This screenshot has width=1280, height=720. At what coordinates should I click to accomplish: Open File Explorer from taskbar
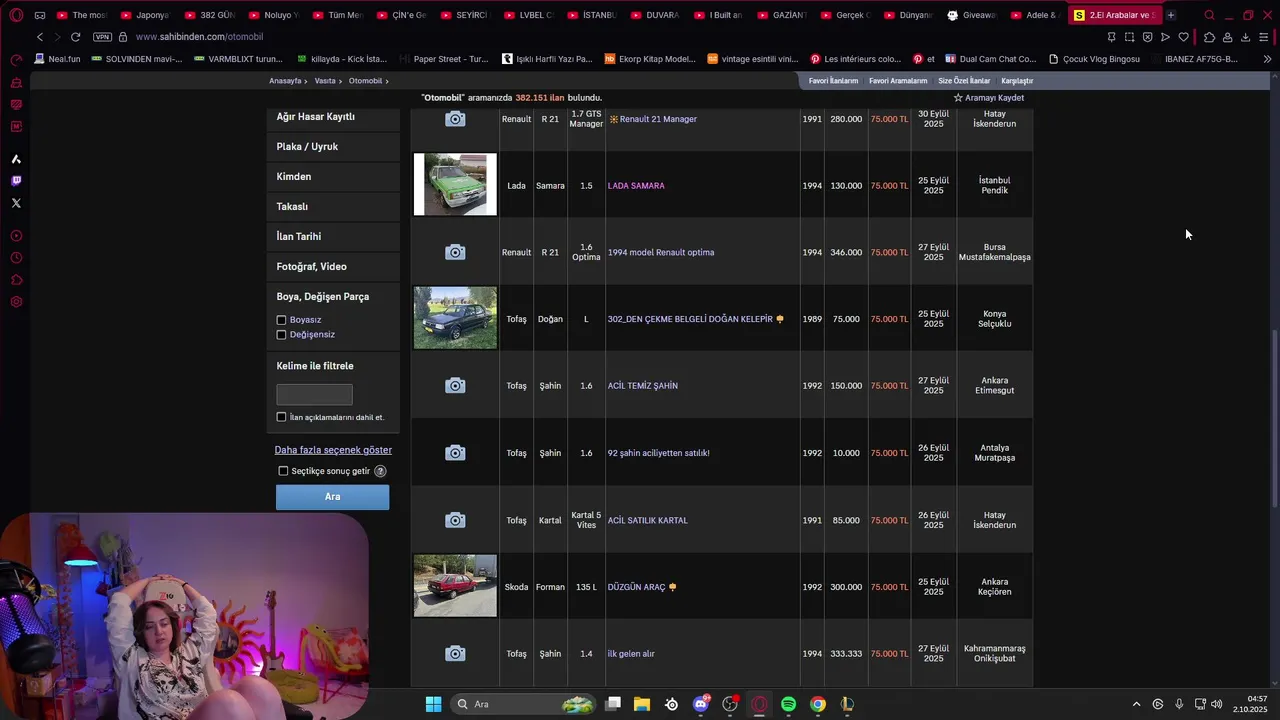[x=642, y=704]
